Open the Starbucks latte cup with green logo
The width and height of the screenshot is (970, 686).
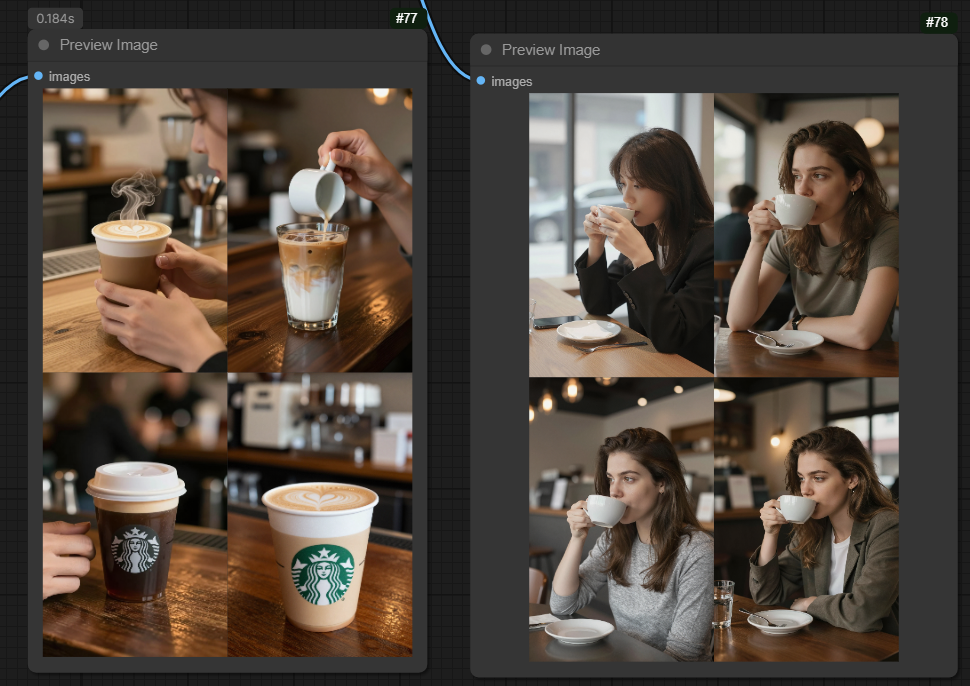point(320,515)
